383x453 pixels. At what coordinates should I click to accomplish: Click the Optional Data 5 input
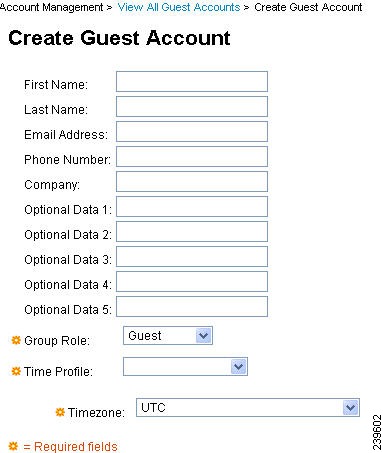(x=192, y=307)
